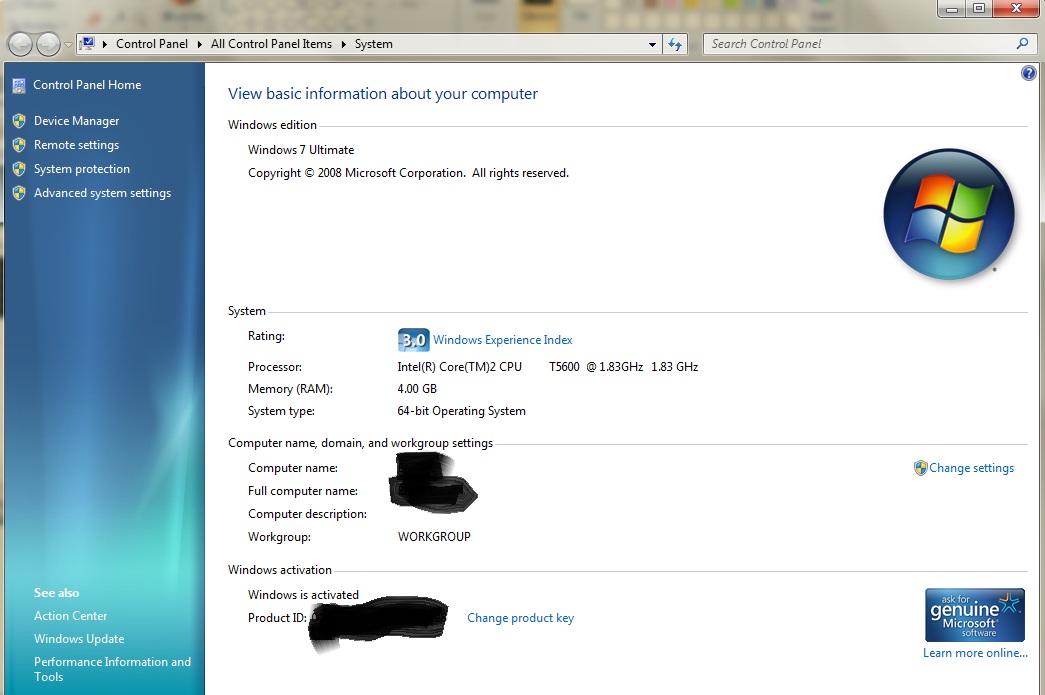Open the Windows Experience Index link
Image resolution: width=1045 pixels, height=695 pixels.
click(x=503, y=340)
